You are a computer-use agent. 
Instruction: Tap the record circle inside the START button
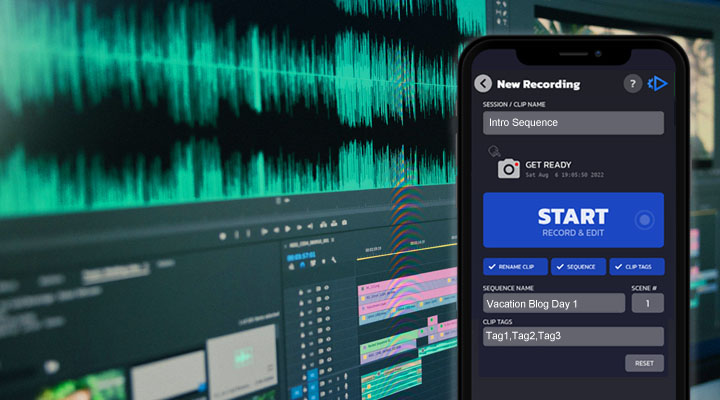point(644,220)
